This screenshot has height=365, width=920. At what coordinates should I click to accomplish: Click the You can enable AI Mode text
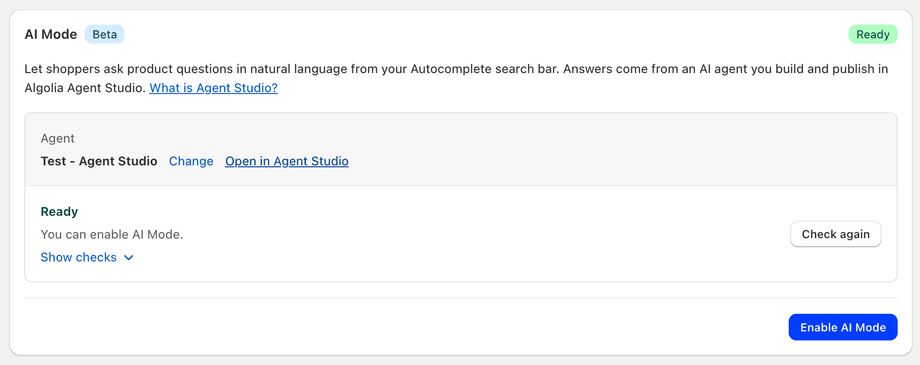(x=112, y=235)
